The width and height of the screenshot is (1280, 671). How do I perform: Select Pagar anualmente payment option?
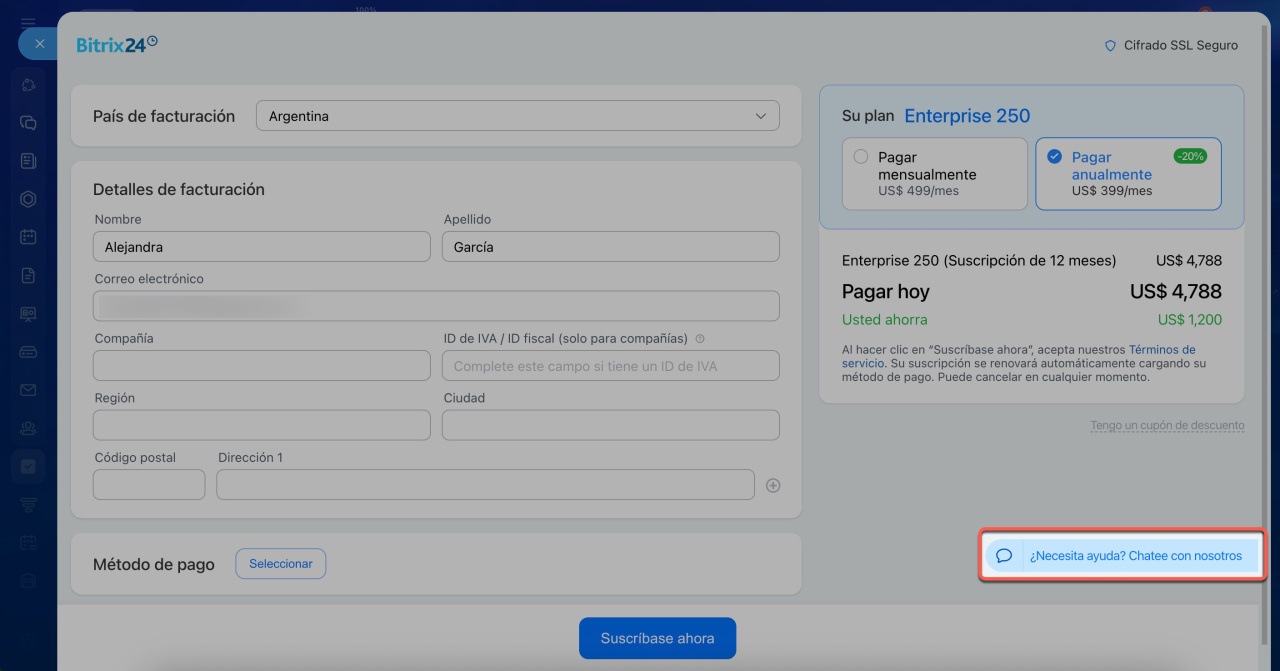click(1127, 174)
